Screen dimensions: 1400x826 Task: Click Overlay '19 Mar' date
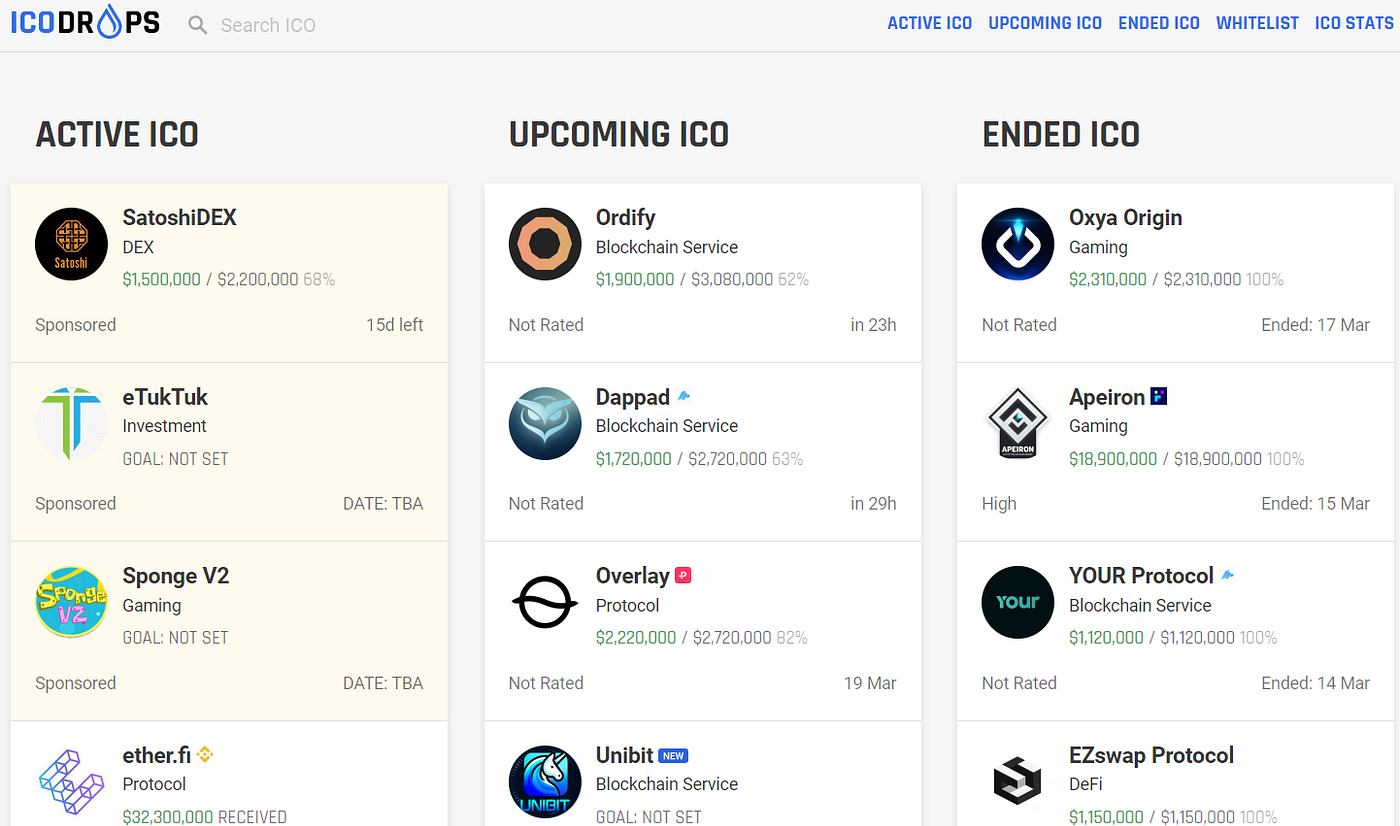point(870,683)
